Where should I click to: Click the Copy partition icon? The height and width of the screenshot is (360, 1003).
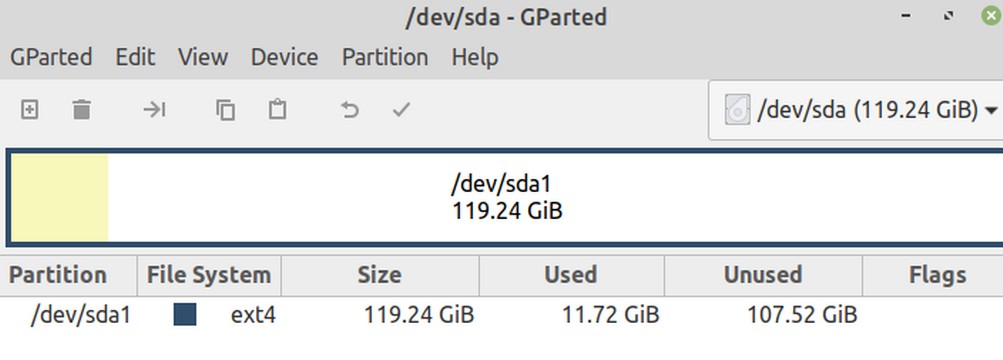225,110
